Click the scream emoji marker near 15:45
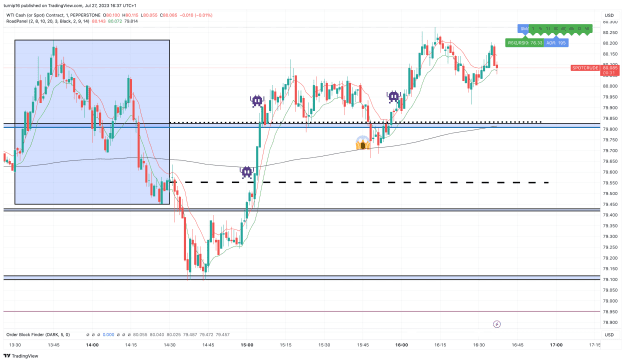This screenshot has height=362, width=625. [363, 143]
